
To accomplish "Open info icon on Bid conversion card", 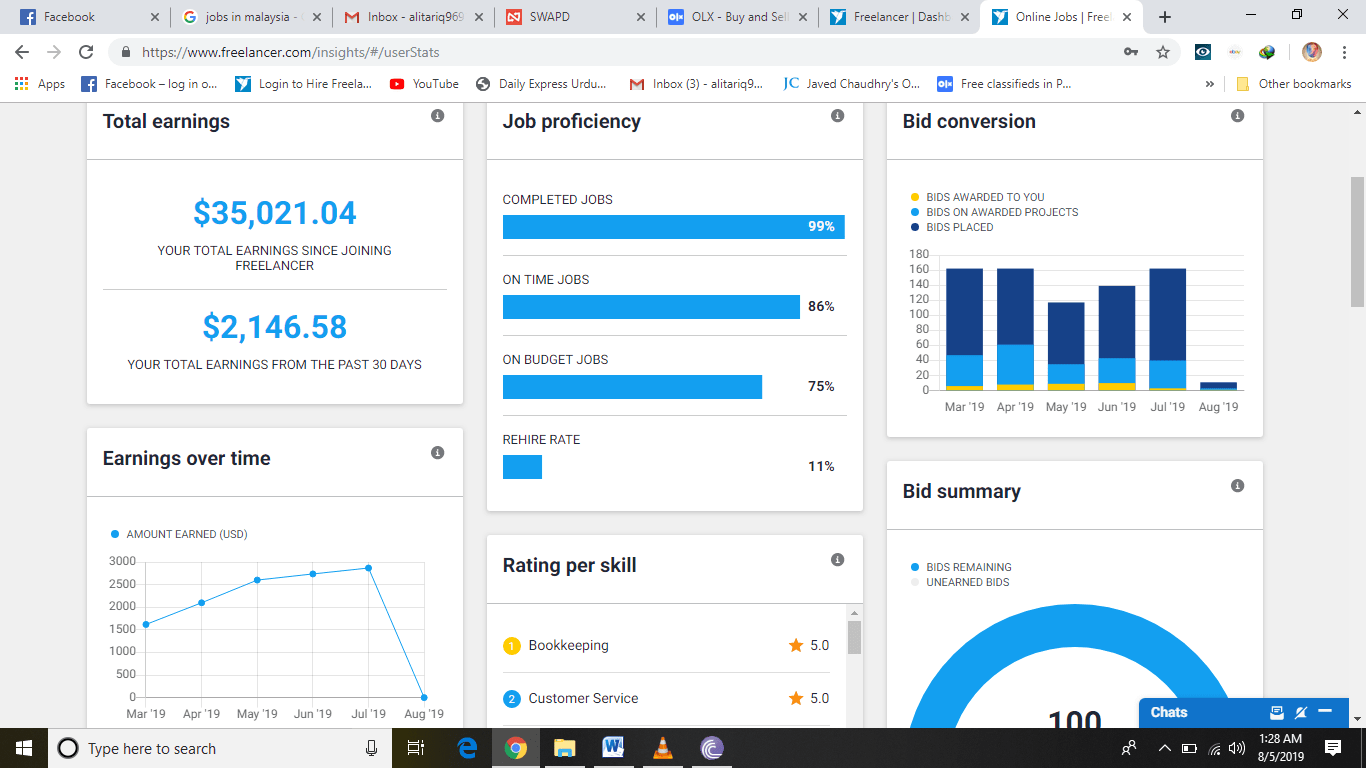I will [1237, 116].
